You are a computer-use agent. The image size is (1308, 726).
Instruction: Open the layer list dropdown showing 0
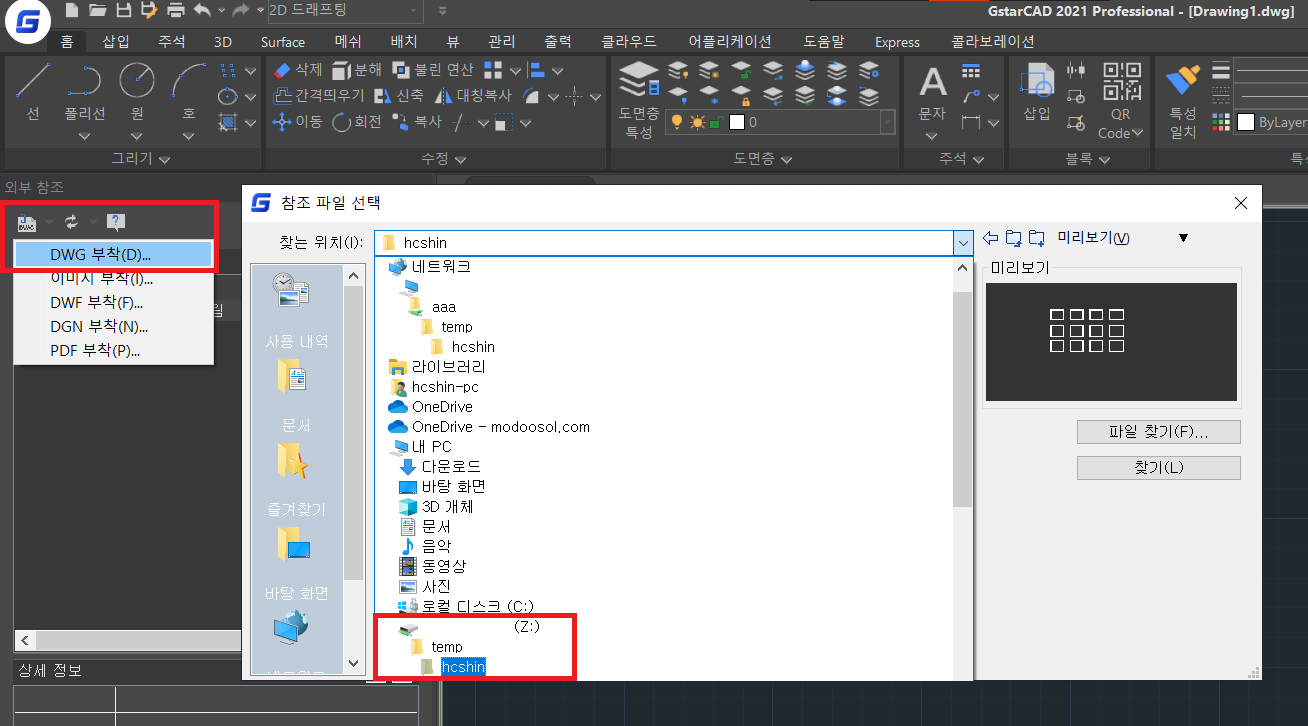click(886, 122)
